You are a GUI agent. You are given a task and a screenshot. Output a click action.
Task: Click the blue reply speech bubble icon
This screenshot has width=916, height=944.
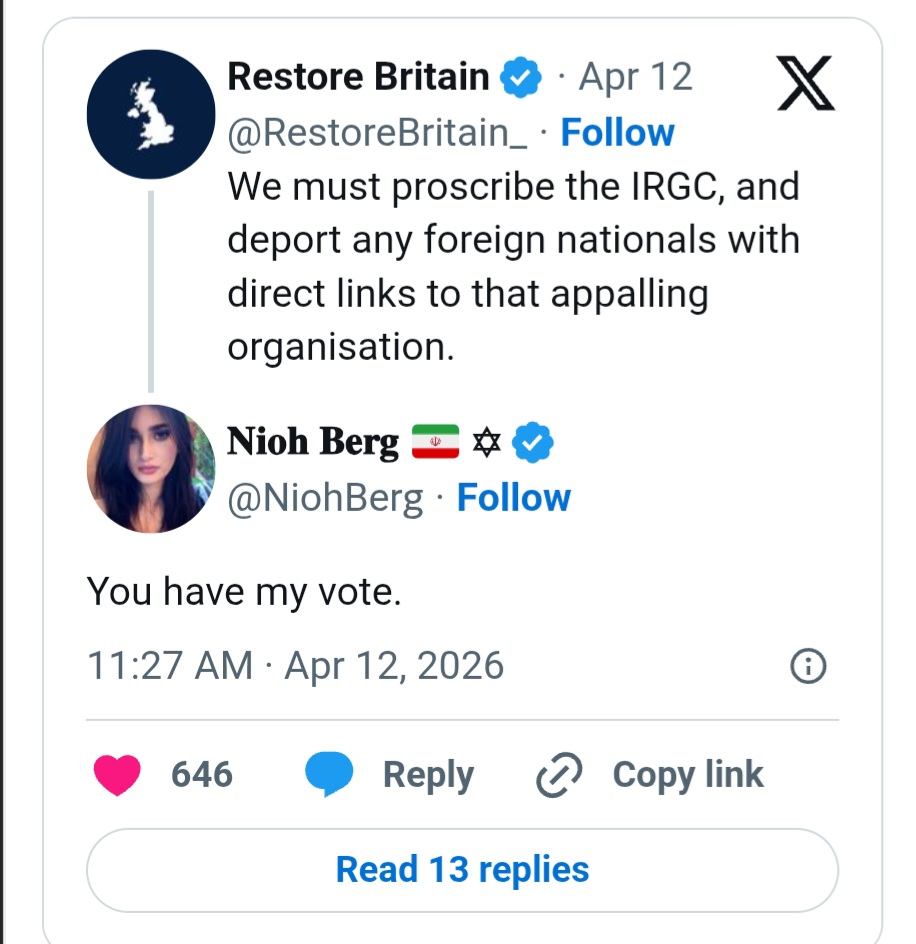[329, 775]
